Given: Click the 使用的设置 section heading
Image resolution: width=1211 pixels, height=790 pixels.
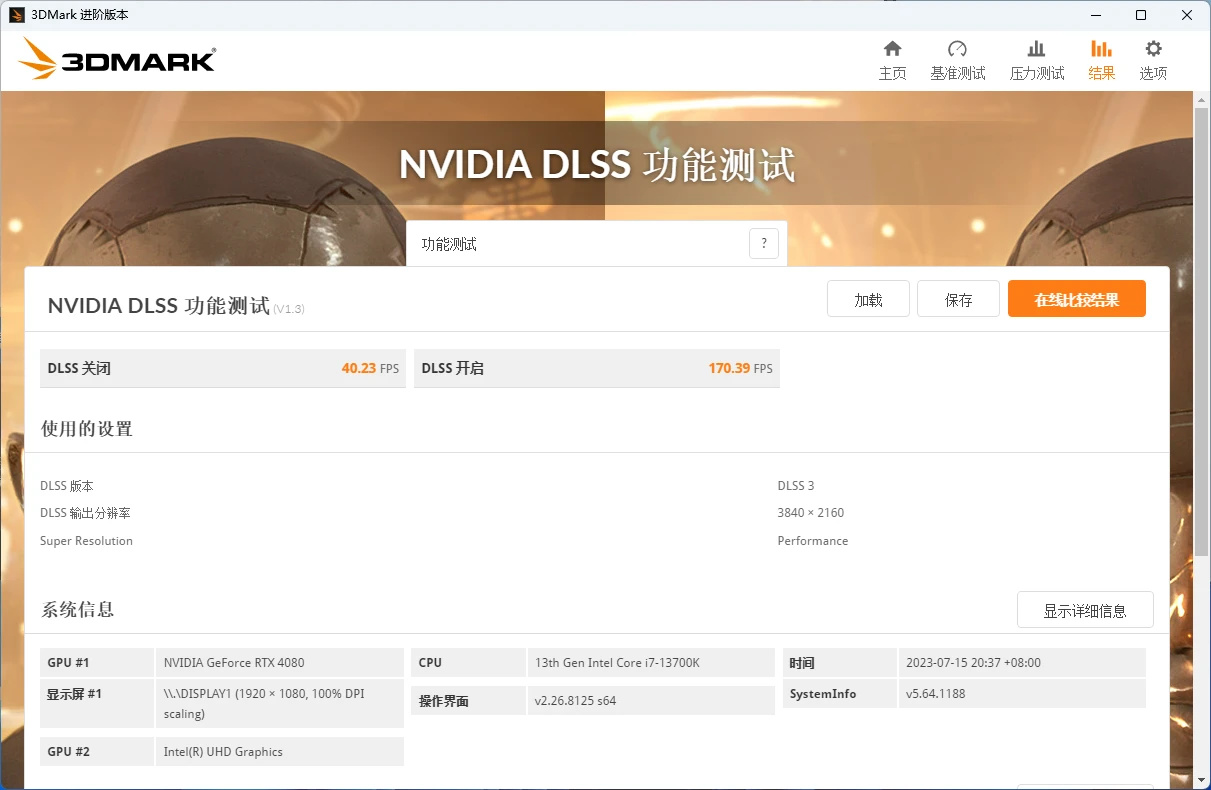Looking at the screenshot, I should coord(86,428).
